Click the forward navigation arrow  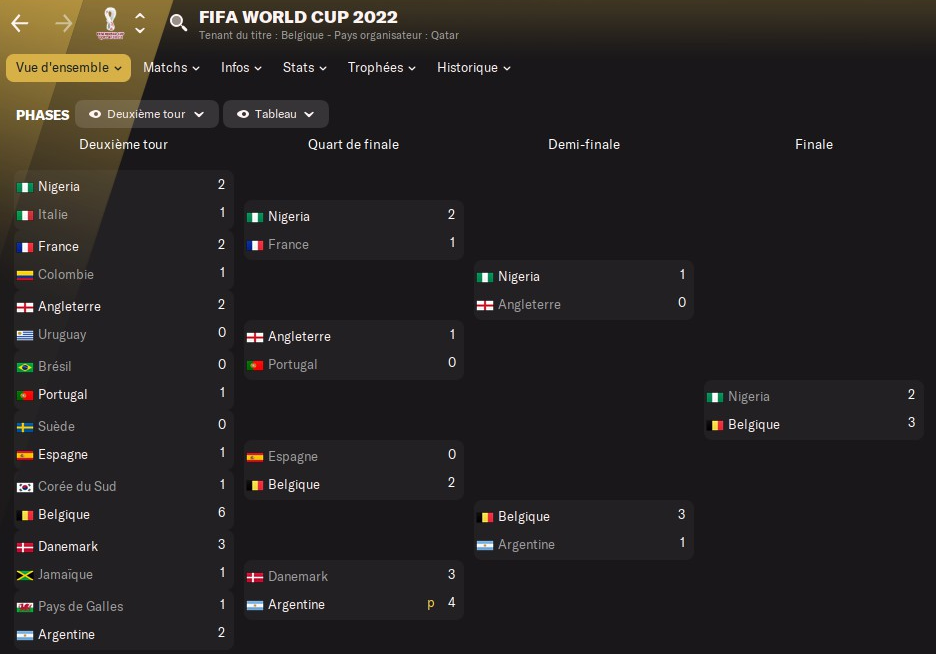coord(64,23)
